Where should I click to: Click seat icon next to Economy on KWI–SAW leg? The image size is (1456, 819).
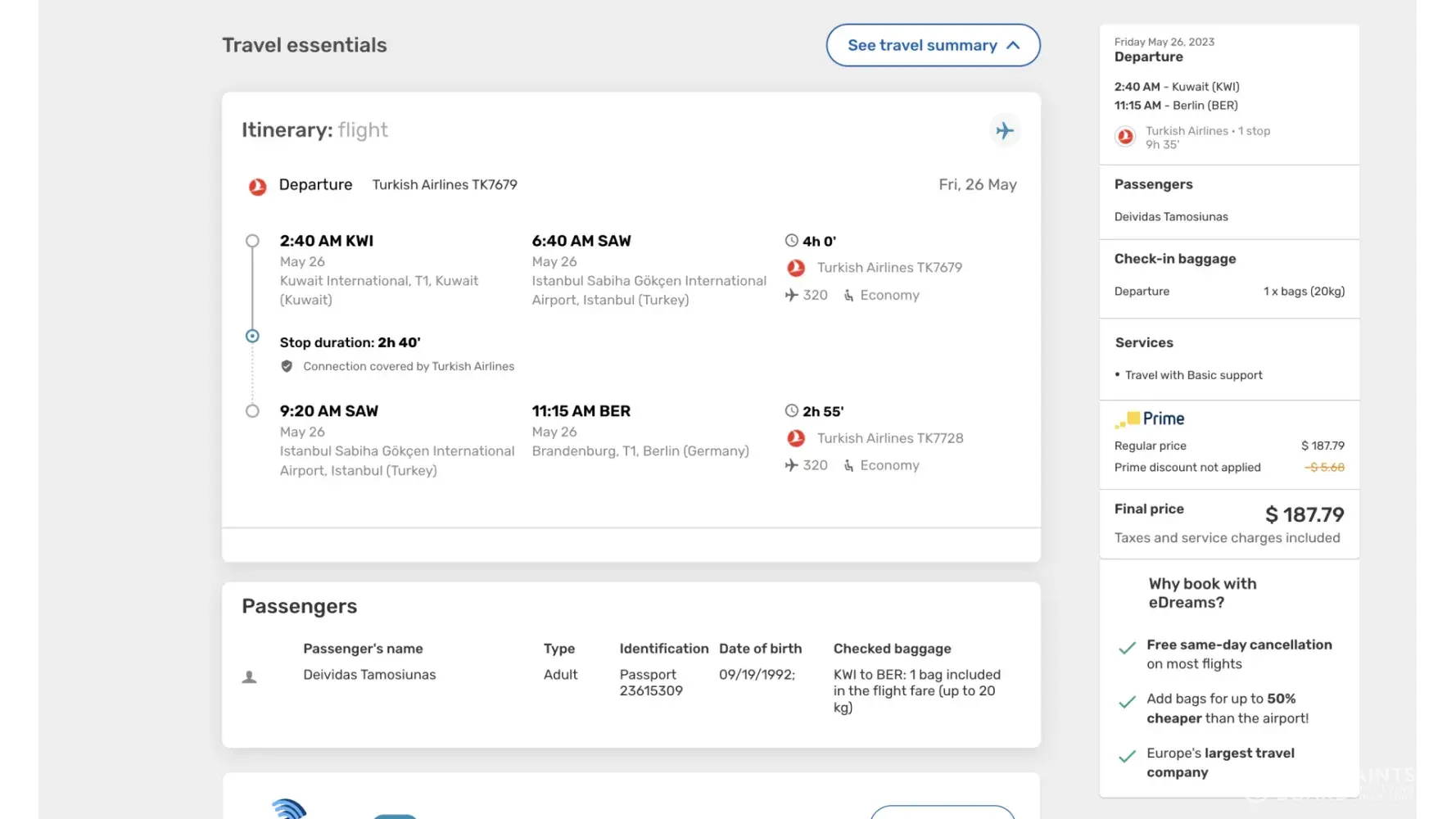click(849, 296)
